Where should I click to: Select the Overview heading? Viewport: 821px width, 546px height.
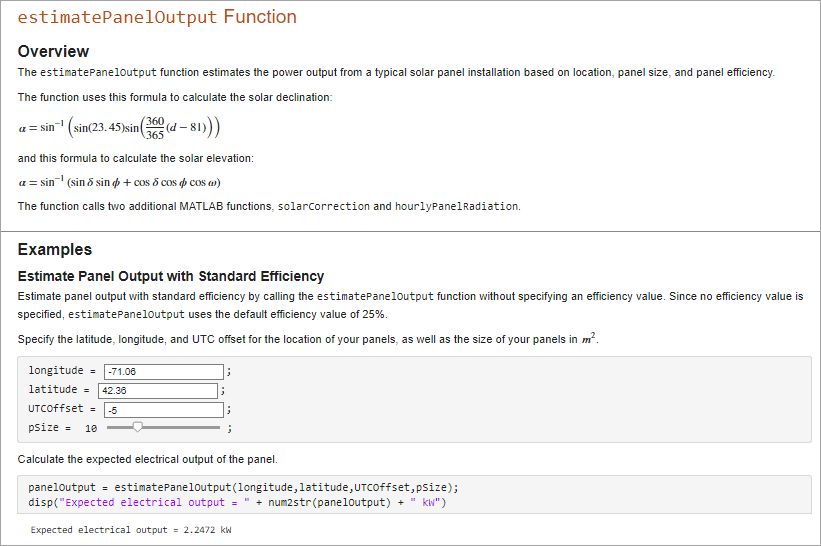coord(53,51)
